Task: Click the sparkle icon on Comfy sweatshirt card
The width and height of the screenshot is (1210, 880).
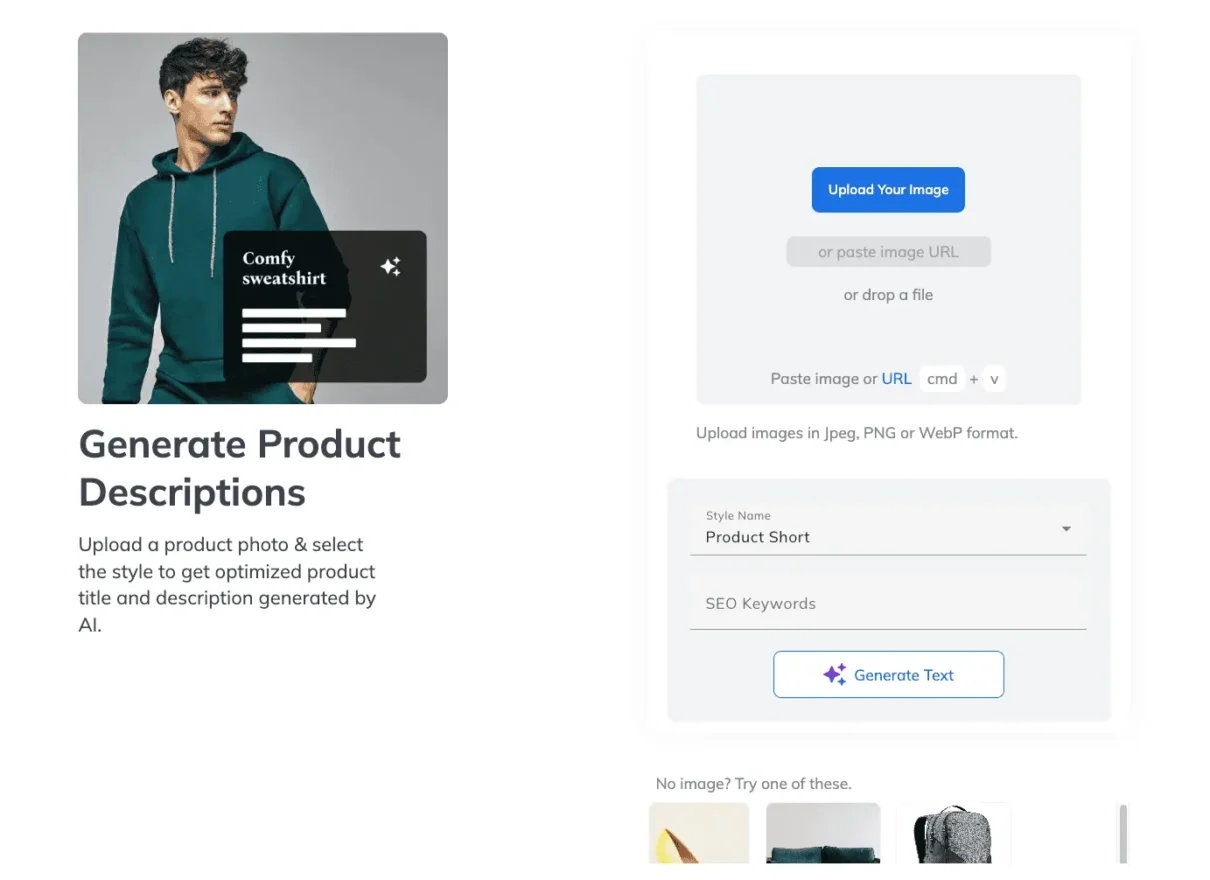Action: pos(391,266)
